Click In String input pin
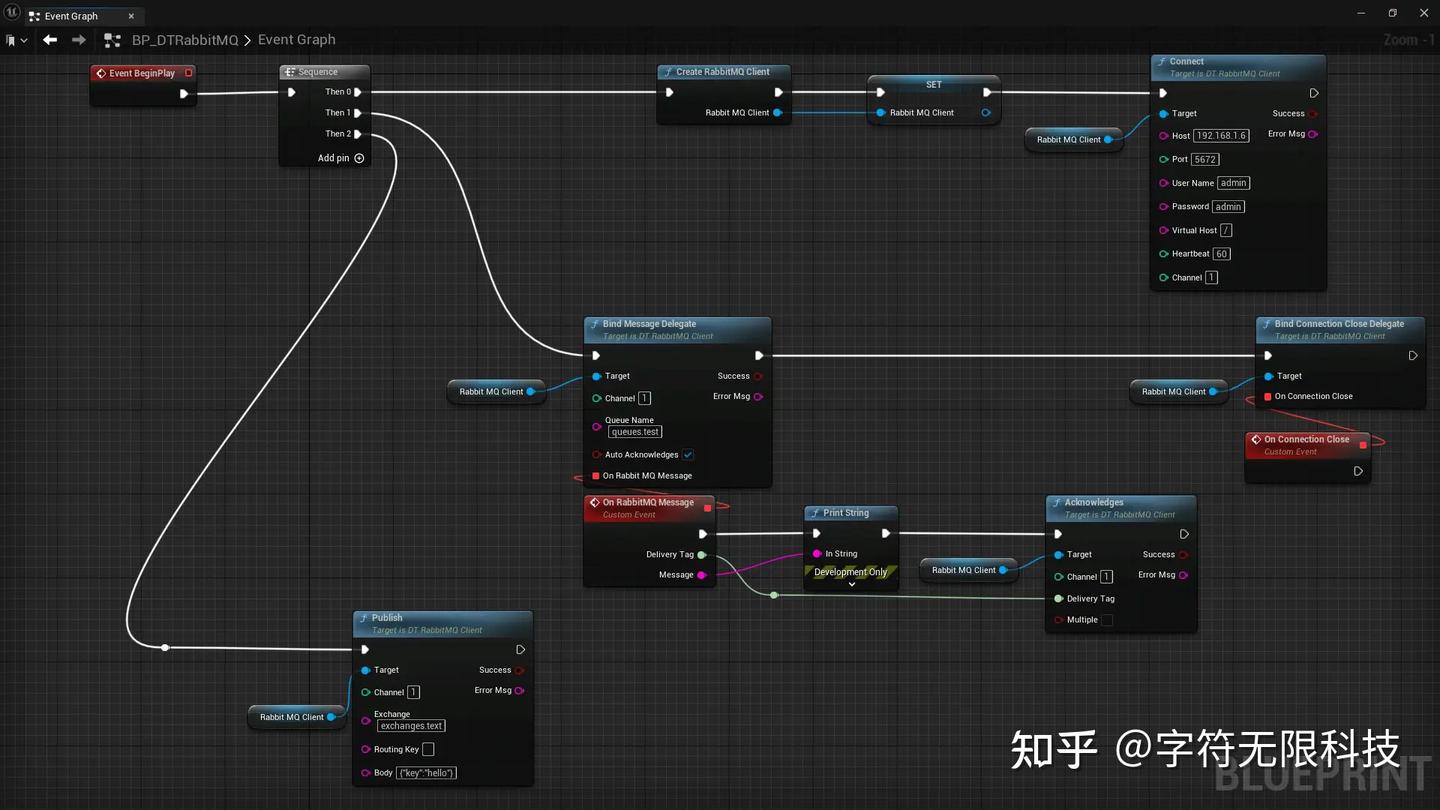 point(817,554)
